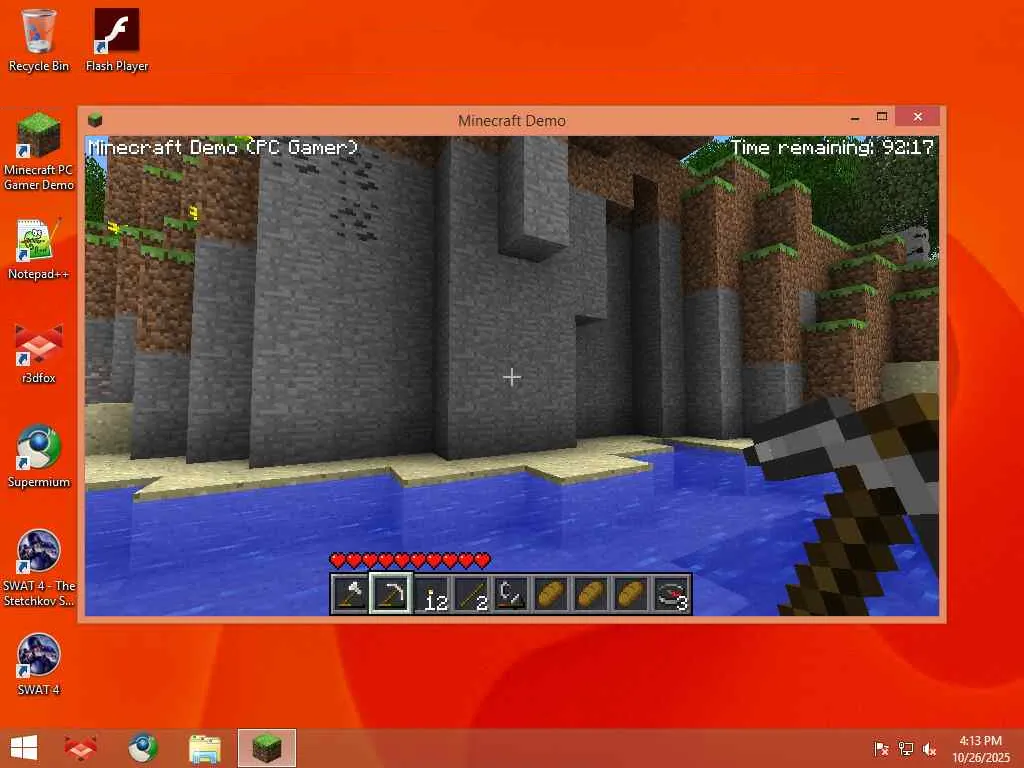The width and height of the screenshot is (1024, 768).
Task: Maximize the Minecraft Demo window
Action: click(882, 117)
